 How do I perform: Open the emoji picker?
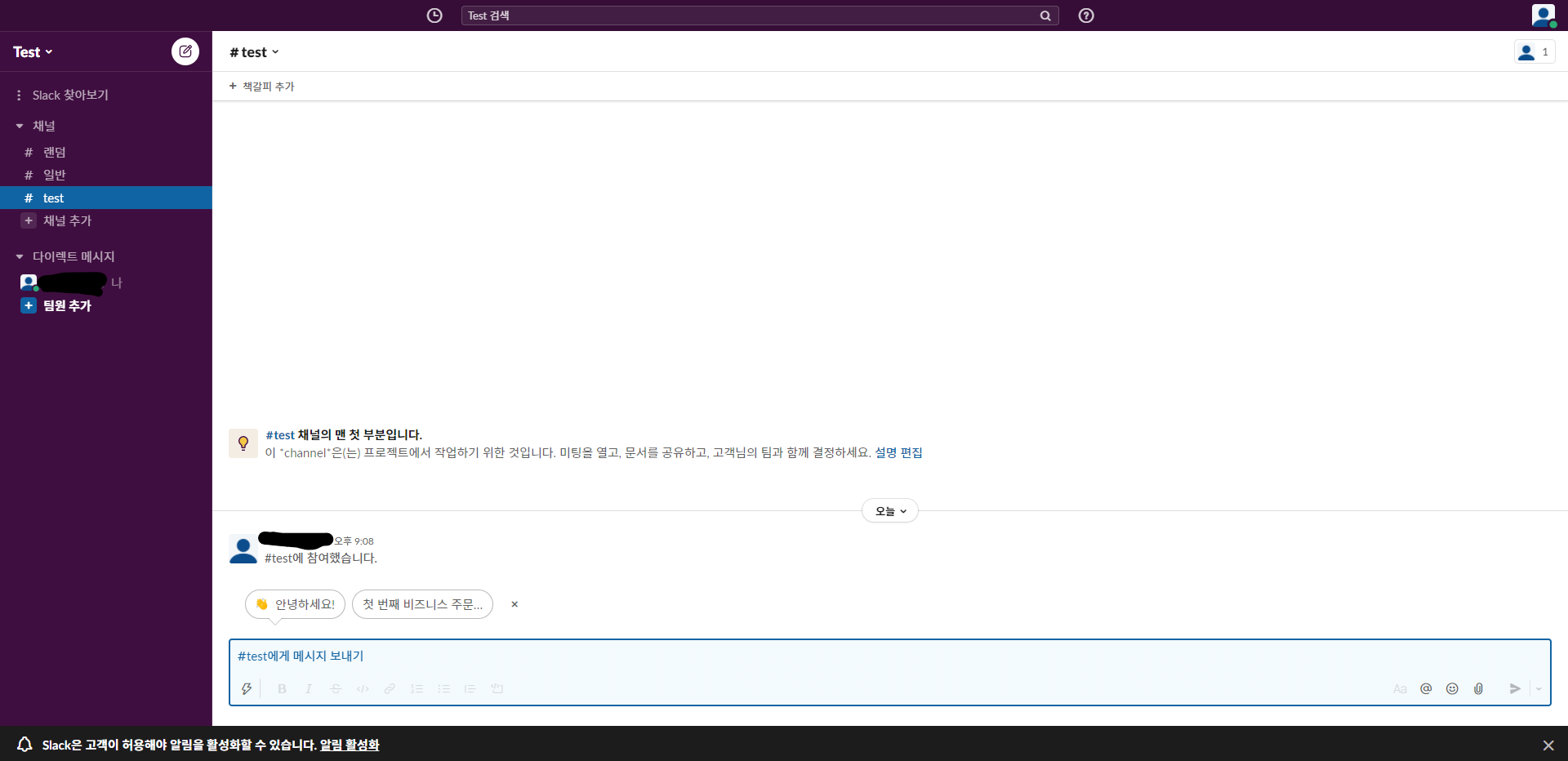(1452, 688)
